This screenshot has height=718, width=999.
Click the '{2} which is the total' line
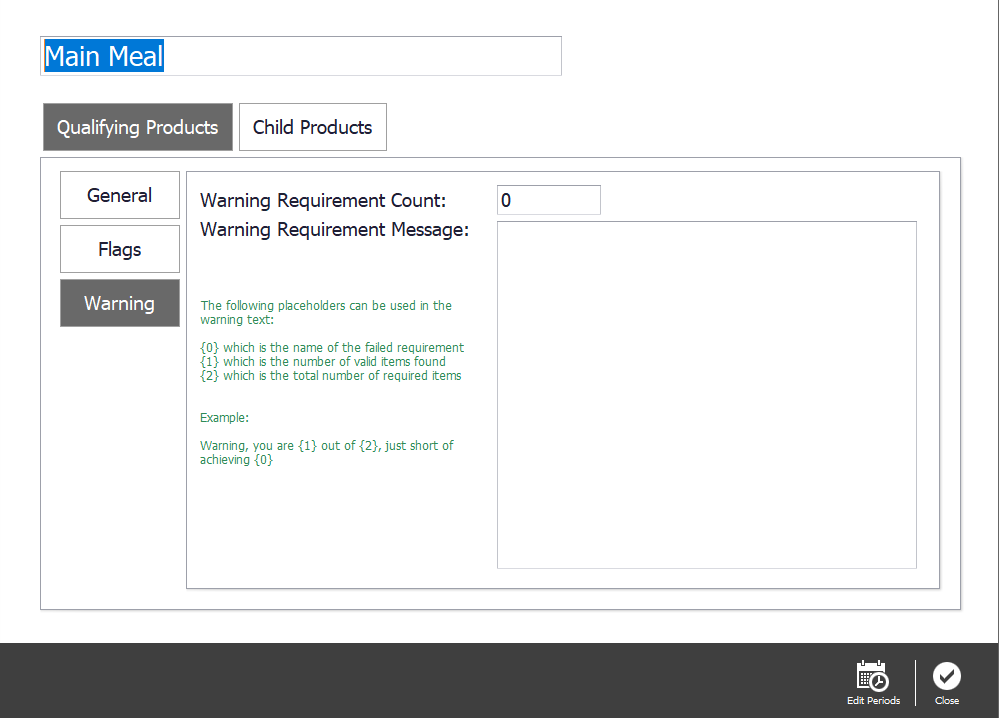tap(331, 375)
